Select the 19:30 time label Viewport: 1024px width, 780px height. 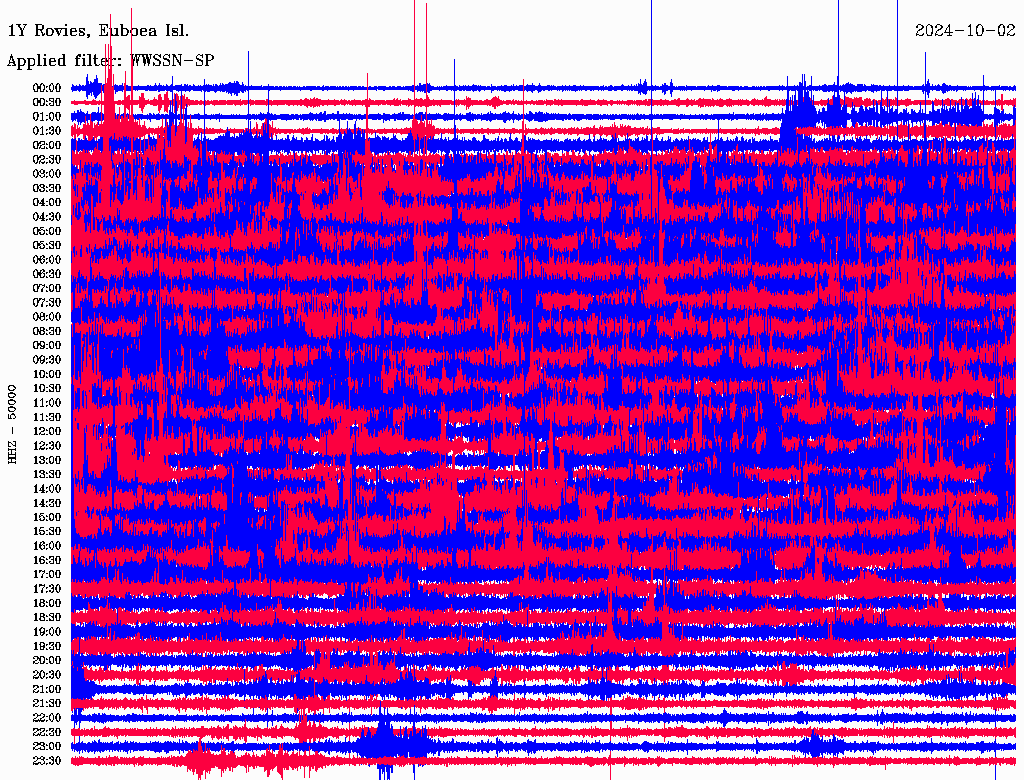pos(47,646)
